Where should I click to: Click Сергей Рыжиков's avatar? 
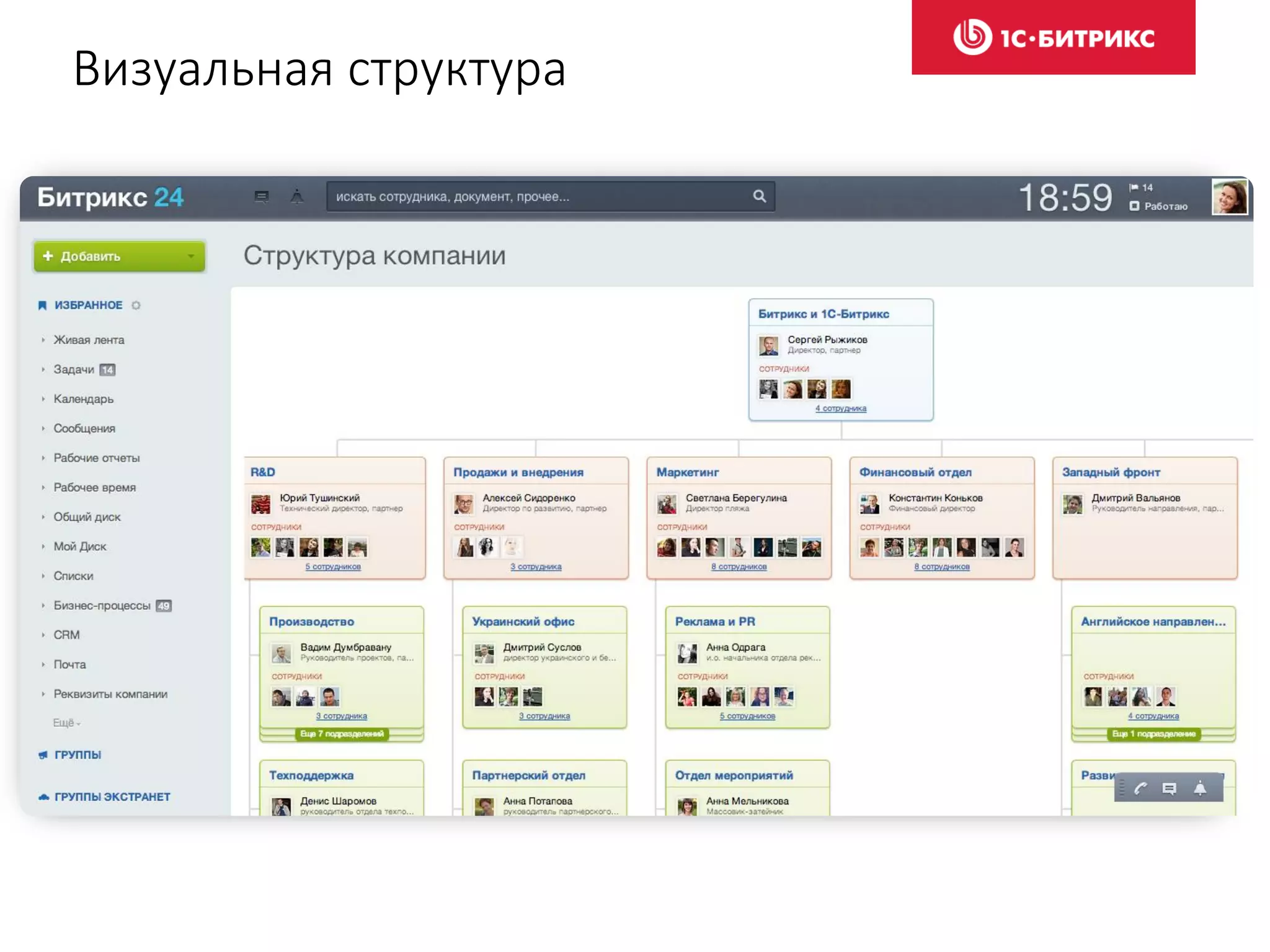[768, 346]
